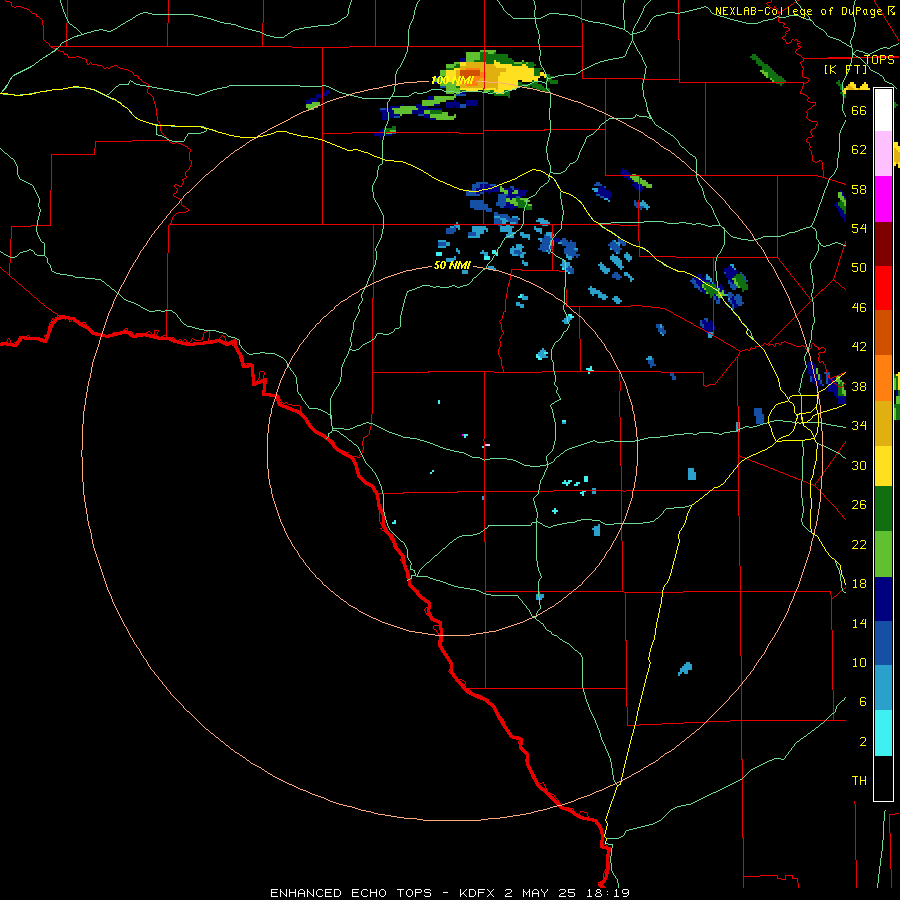Viewport: 900px width, 900px height.
Task: Click the 58 legend value
Action: (859, 189)
